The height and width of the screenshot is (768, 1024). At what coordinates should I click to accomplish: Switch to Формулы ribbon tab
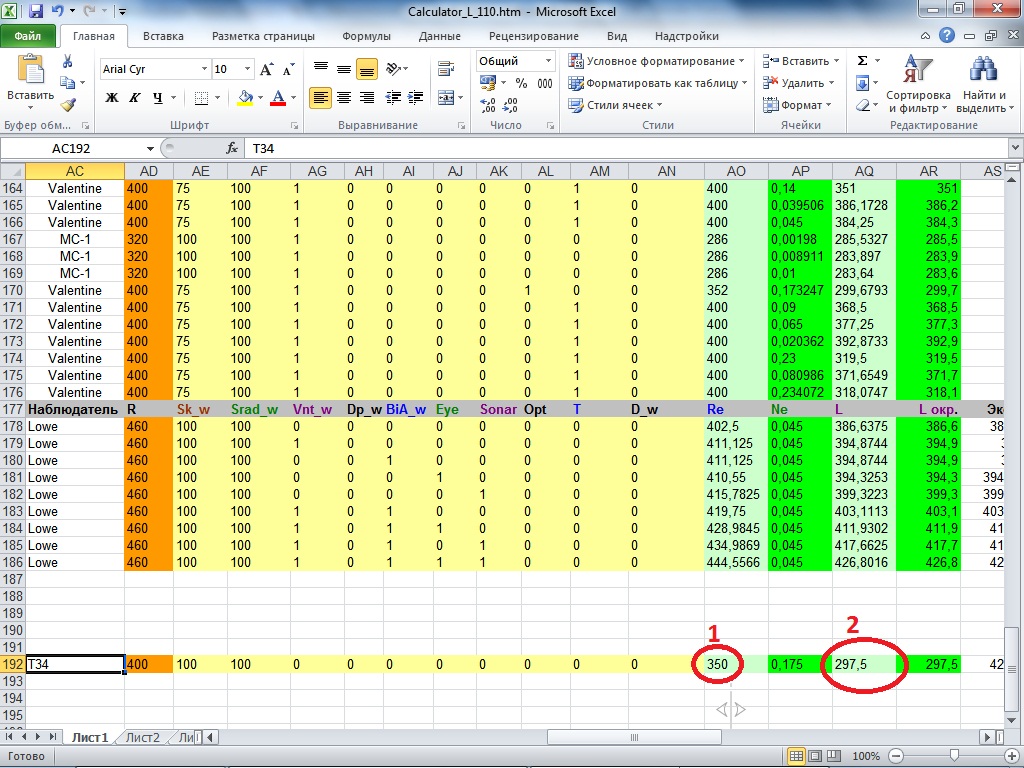[x=366, y=36]
